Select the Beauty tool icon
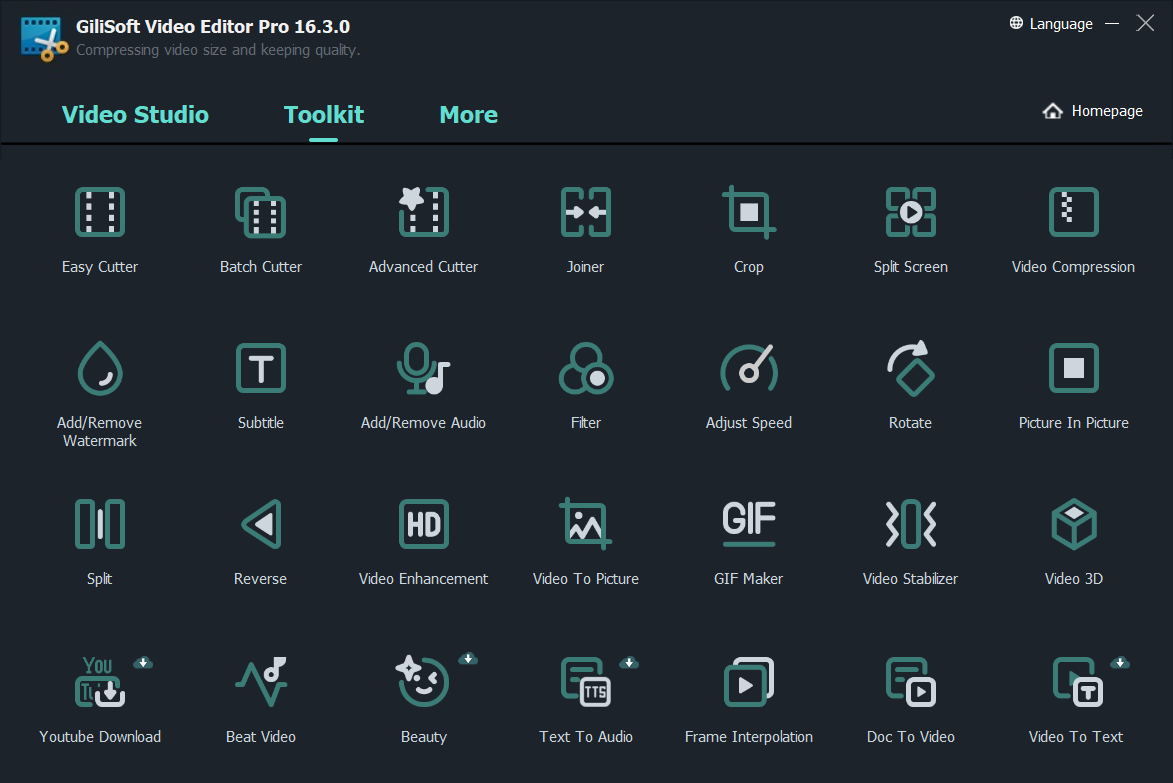 pos(423,681)
